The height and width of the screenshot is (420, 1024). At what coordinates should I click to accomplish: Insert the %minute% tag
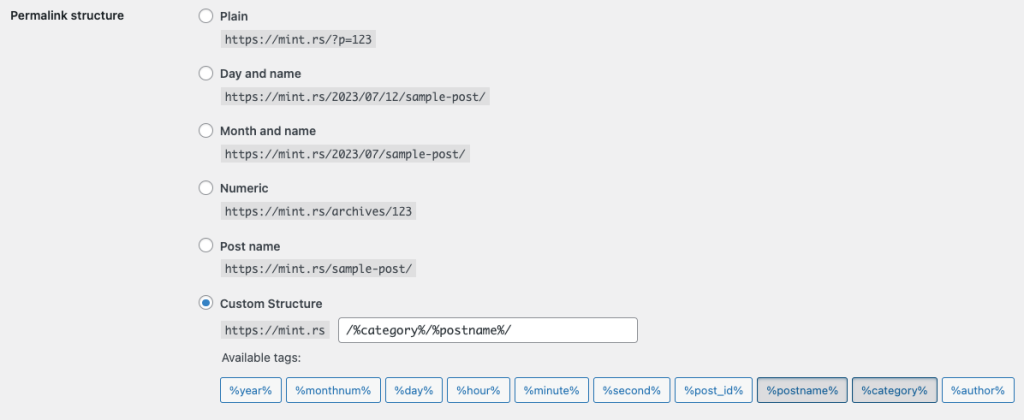coord(551,390)
